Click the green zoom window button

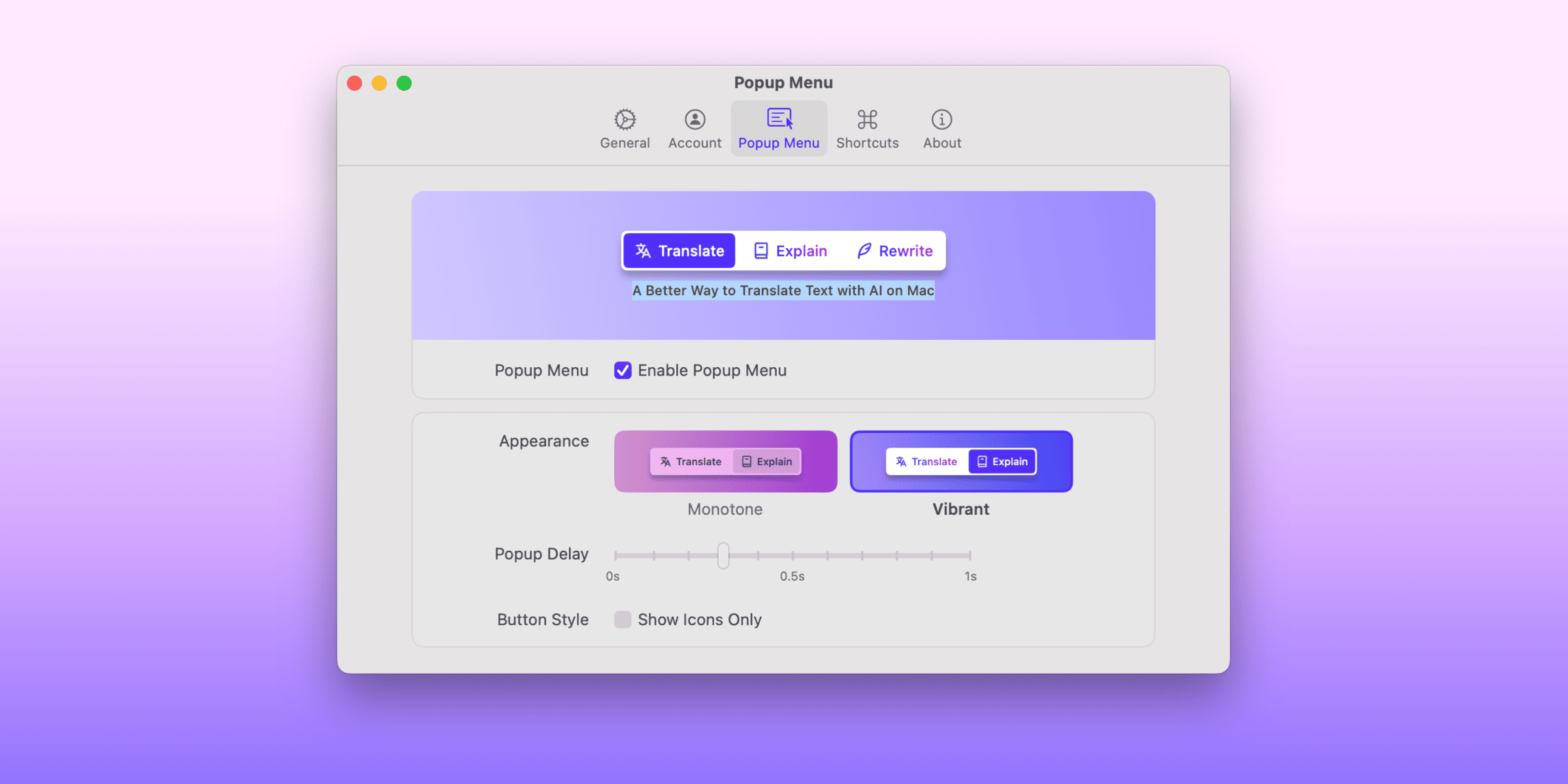404,83
